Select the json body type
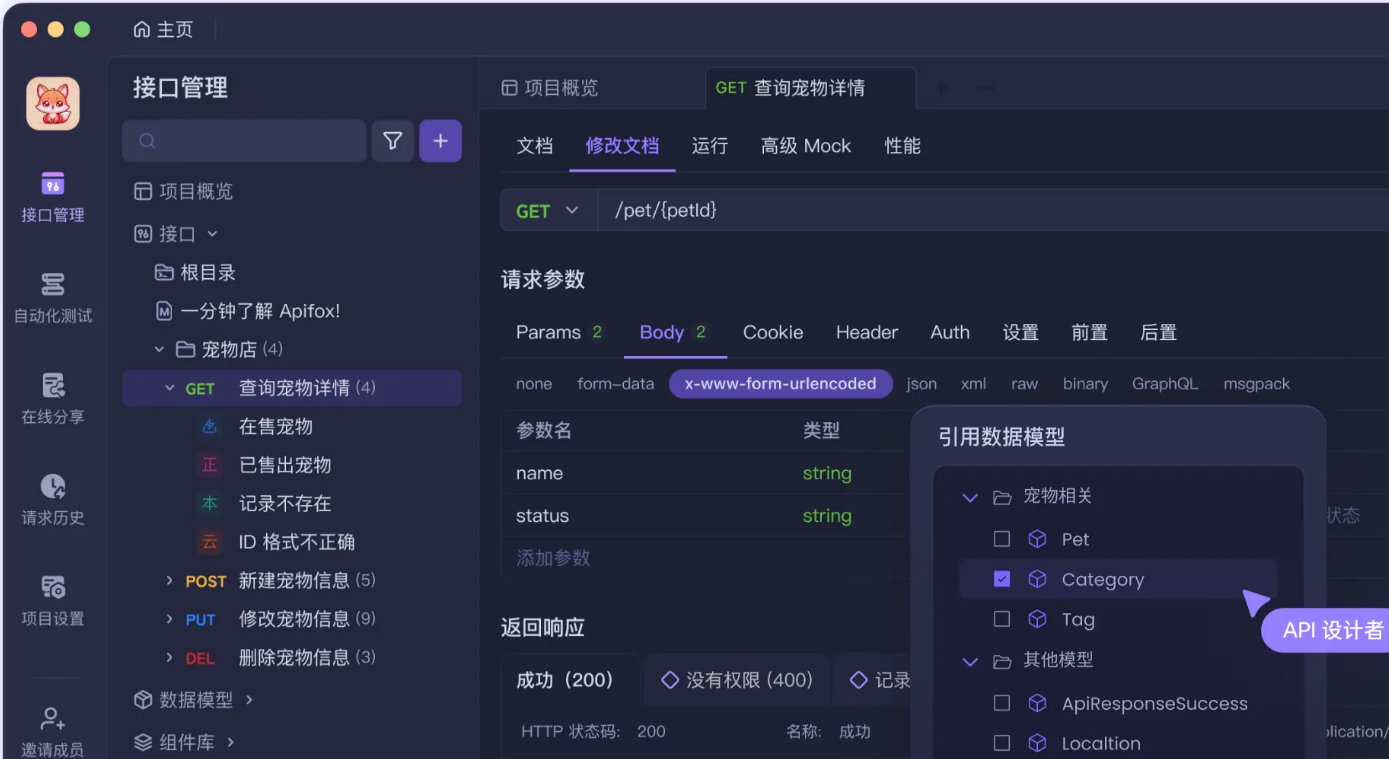Viewport: 1389px width, 759px height. pos(921,384)
